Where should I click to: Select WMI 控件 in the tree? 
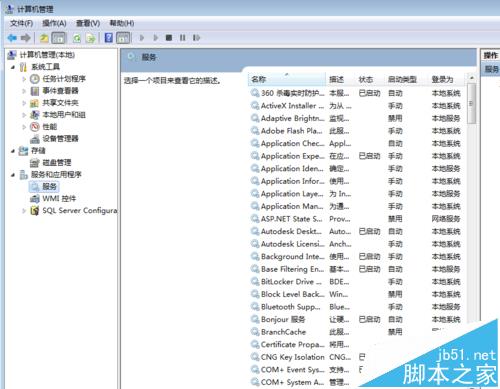tap(59, 199)
